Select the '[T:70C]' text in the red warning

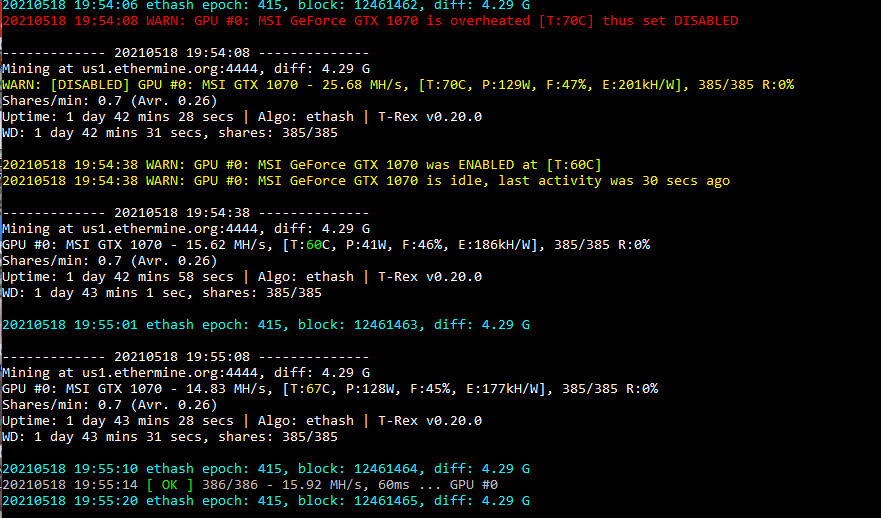pyautogui.click(x=566, y=21)
